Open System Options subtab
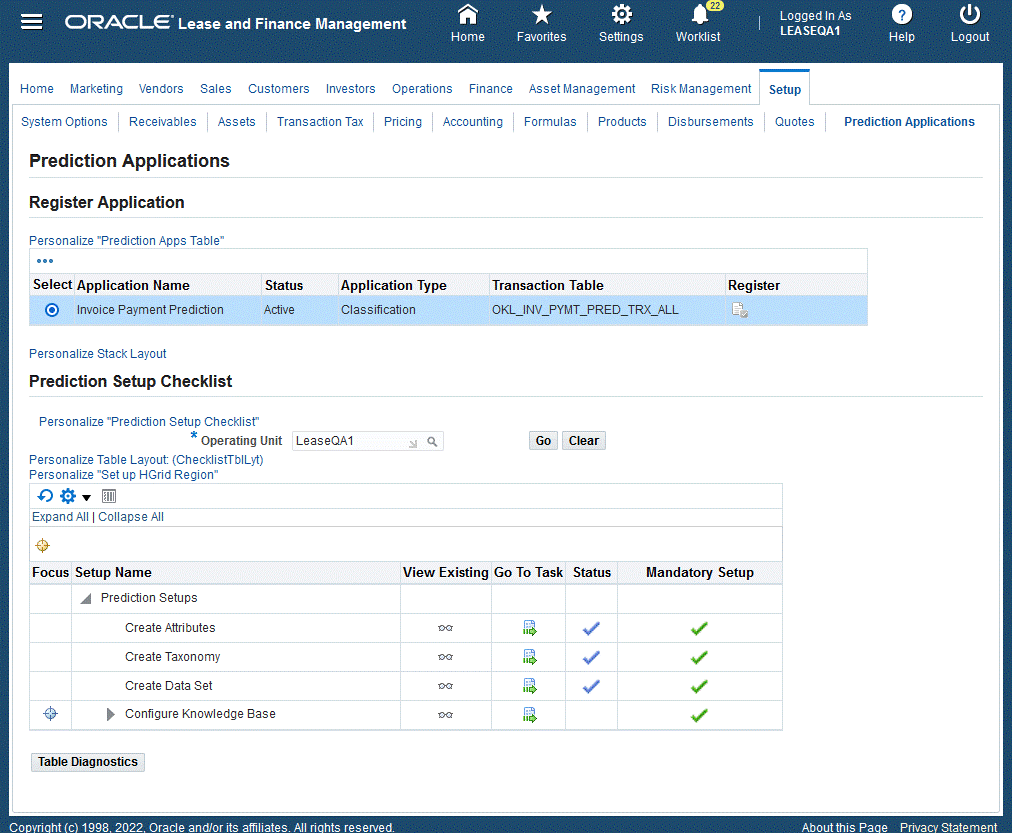 (64, 121)
